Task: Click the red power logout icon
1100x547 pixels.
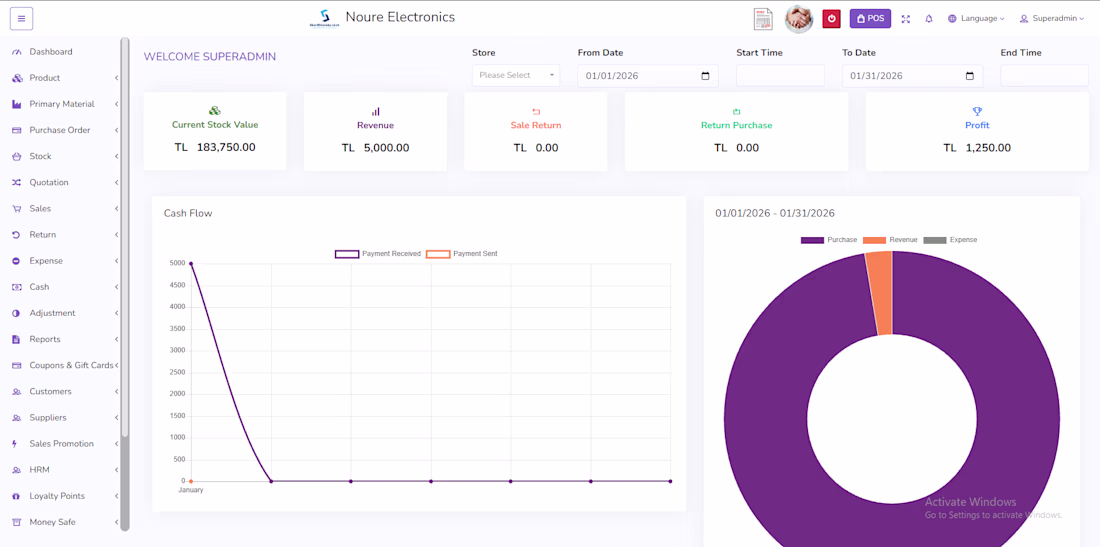Action: [831, 18]
